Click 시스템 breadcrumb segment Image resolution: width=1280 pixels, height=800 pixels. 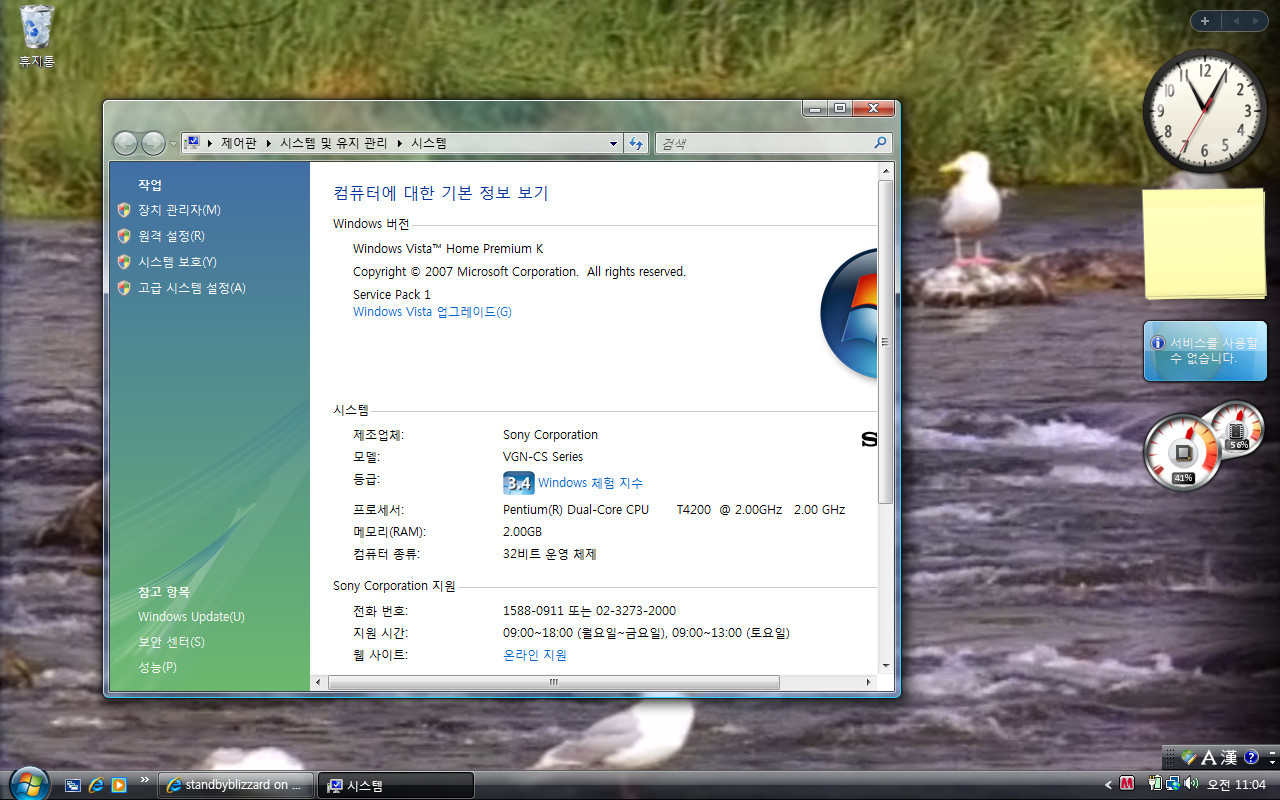coord(429,143)
